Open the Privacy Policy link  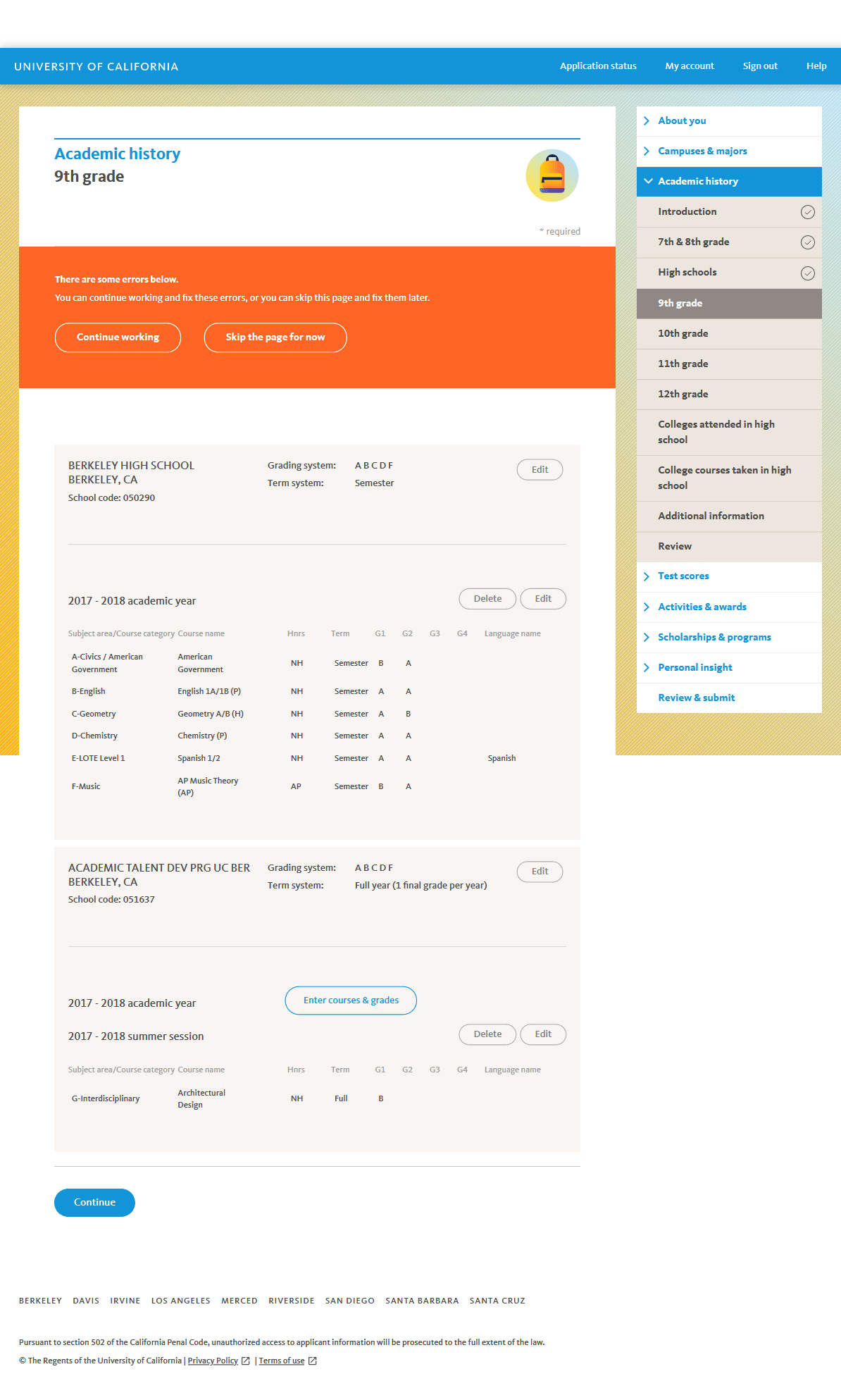click(213, 1361)
